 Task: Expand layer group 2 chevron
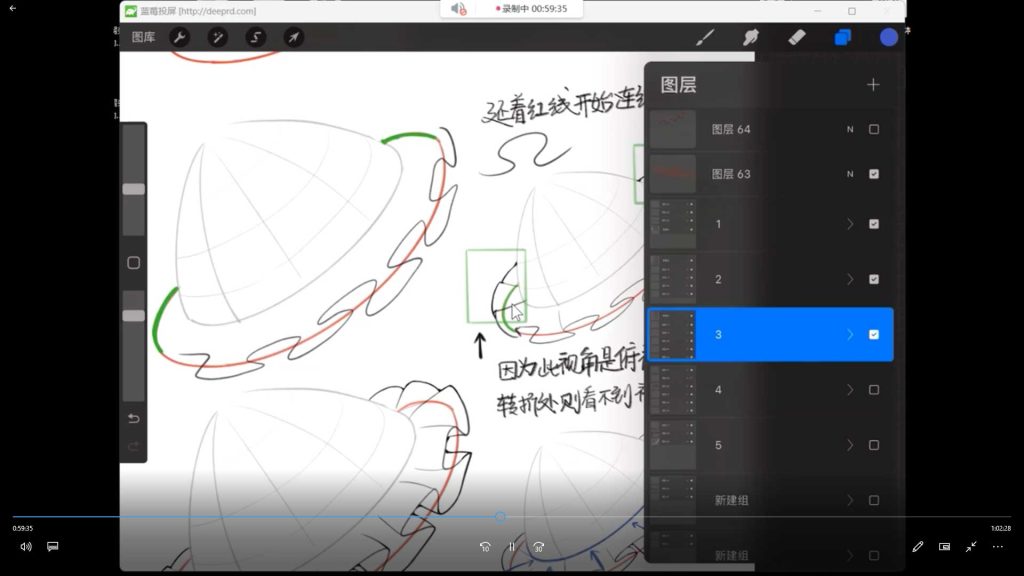[x=850, y=279]
